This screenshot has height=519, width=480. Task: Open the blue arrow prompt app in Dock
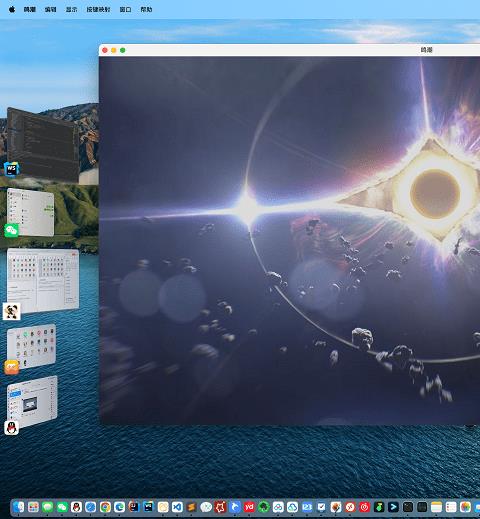[x=393, y=507]
